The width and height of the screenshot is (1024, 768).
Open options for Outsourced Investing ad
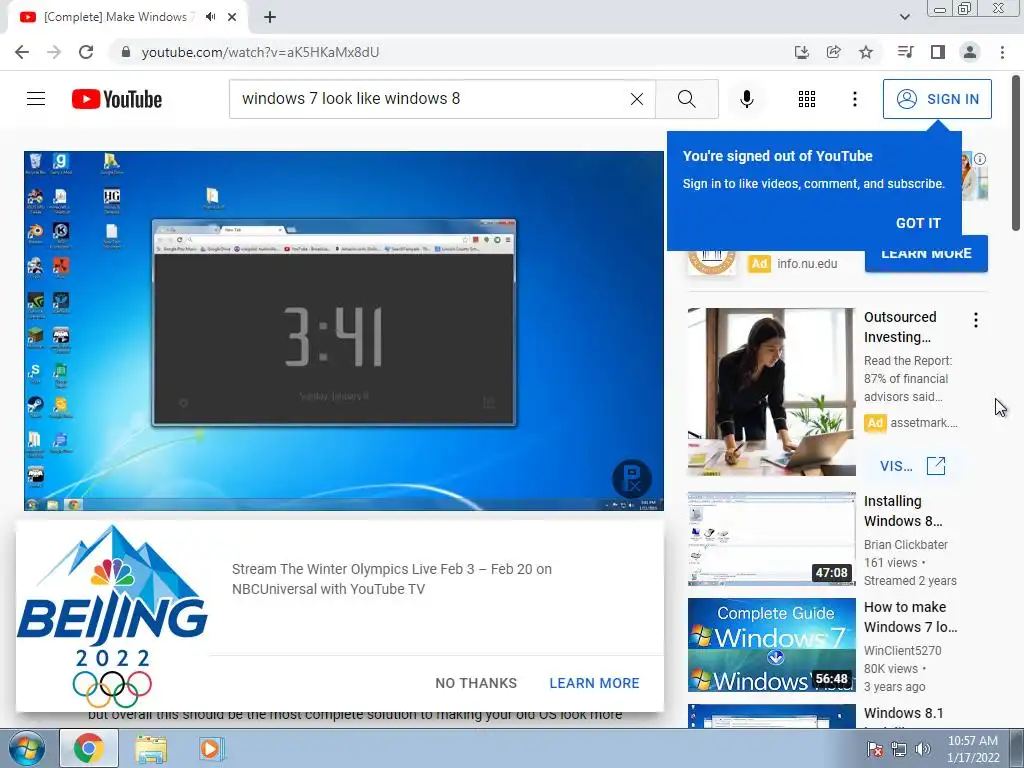[x=976, y=320]
